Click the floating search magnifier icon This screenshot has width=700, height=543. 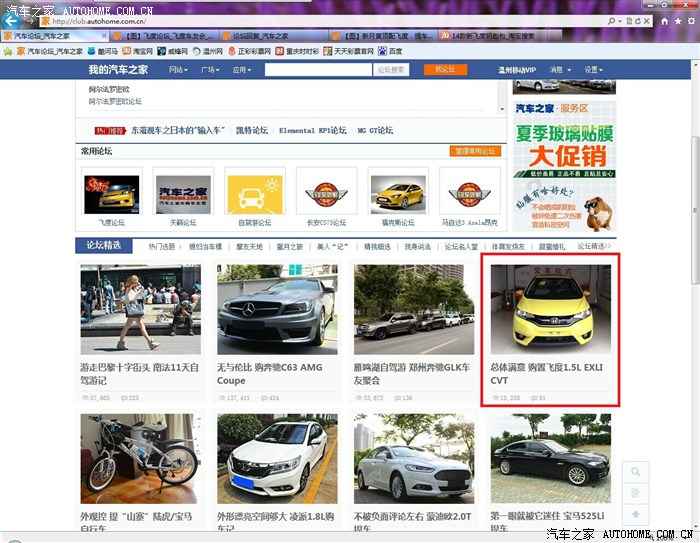(635, 472)
